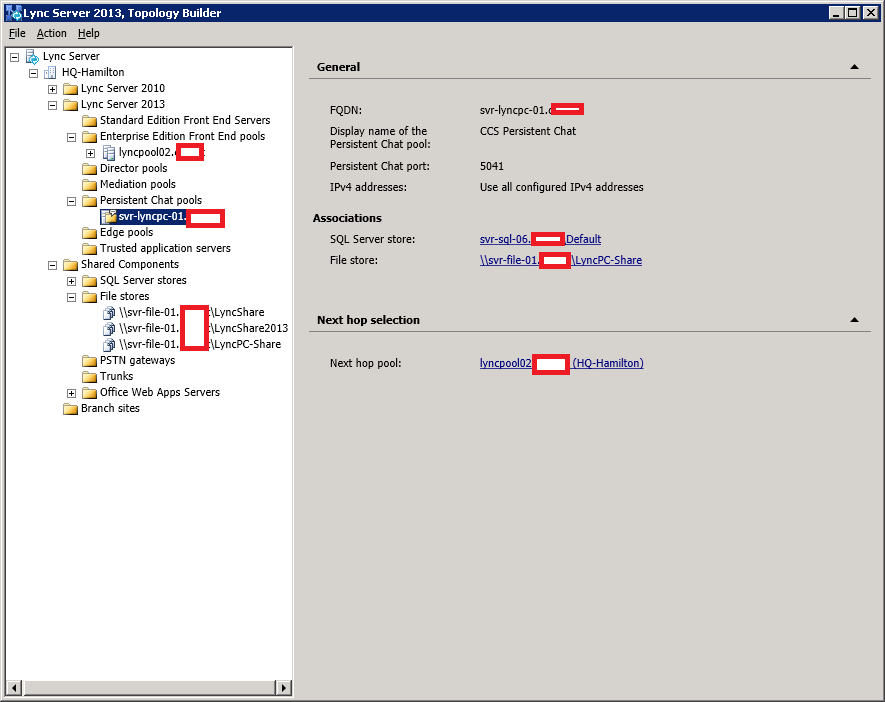Click the Office Web Apps Servers folder icon

point(89,392)
